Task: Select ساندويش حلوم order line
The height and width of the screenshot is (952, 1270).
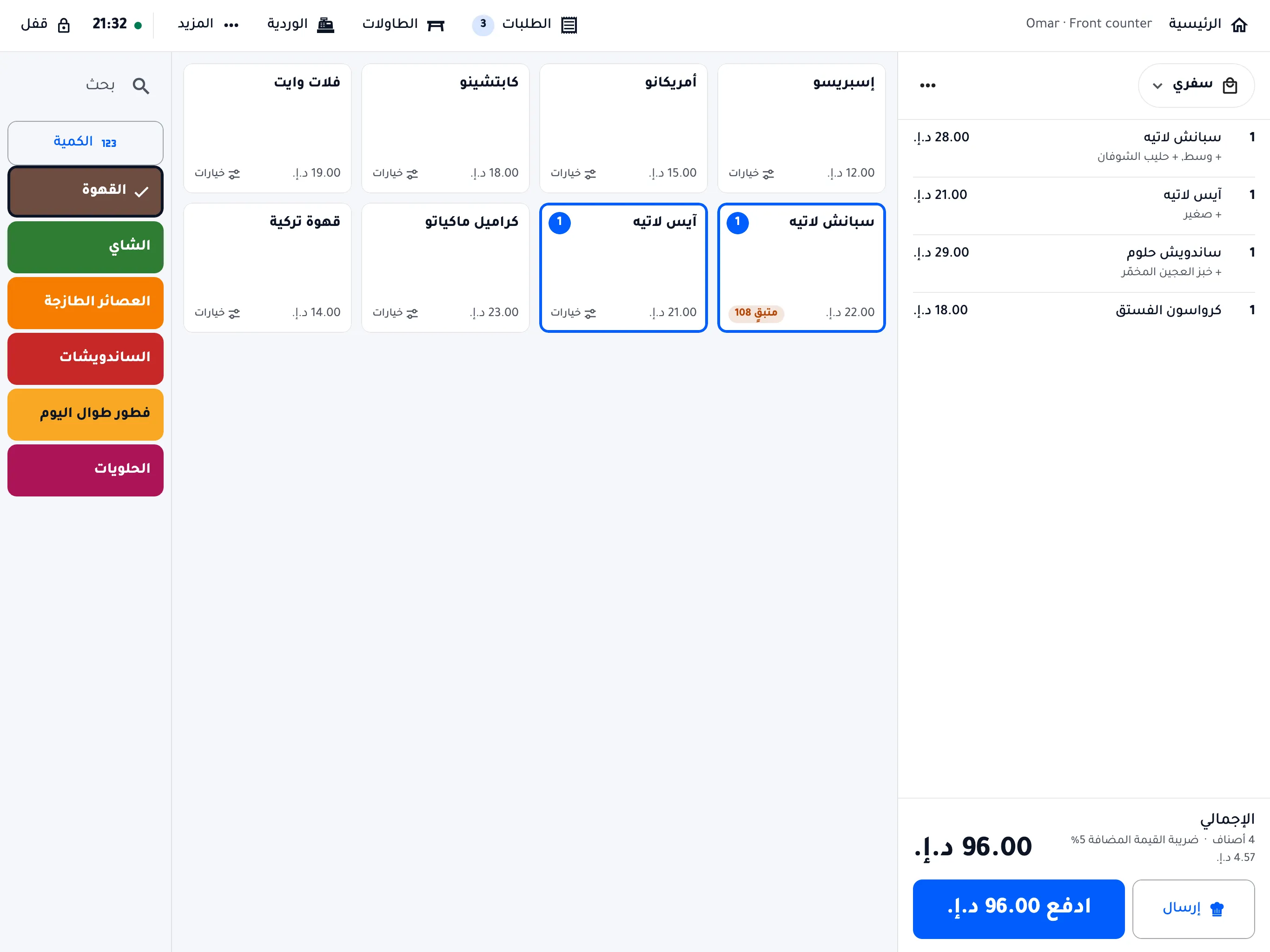Action: (x=1084, y=263)
